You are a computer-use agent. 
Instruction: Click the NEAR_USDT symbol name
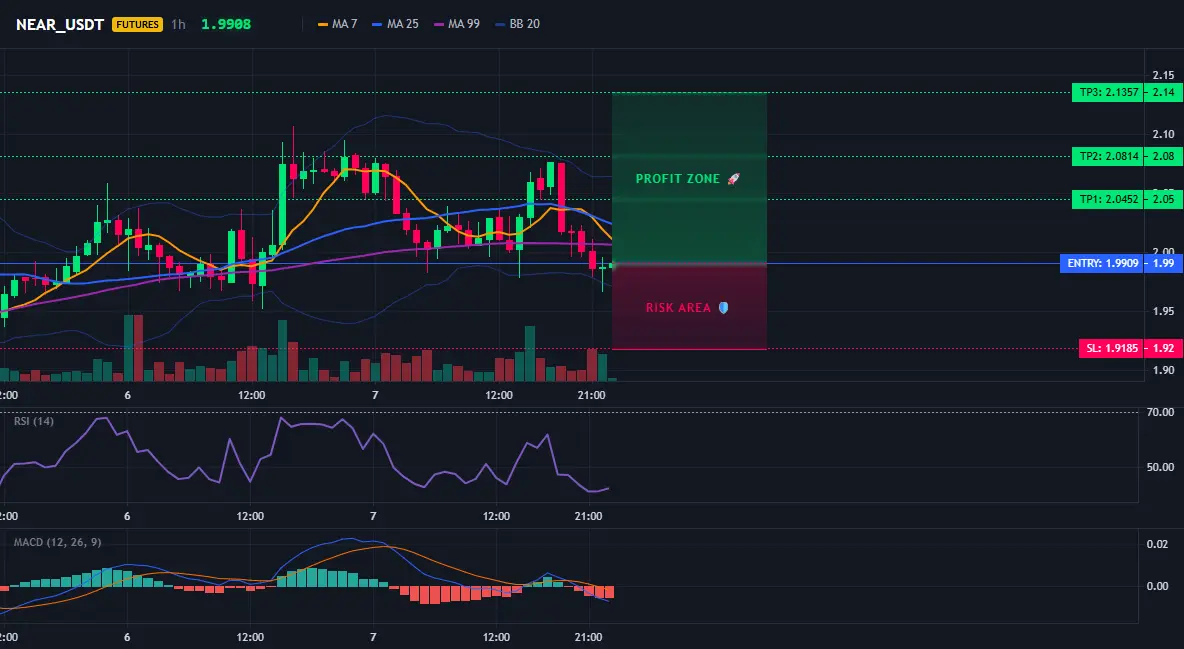pyautogui.click(x=60, y=24)
